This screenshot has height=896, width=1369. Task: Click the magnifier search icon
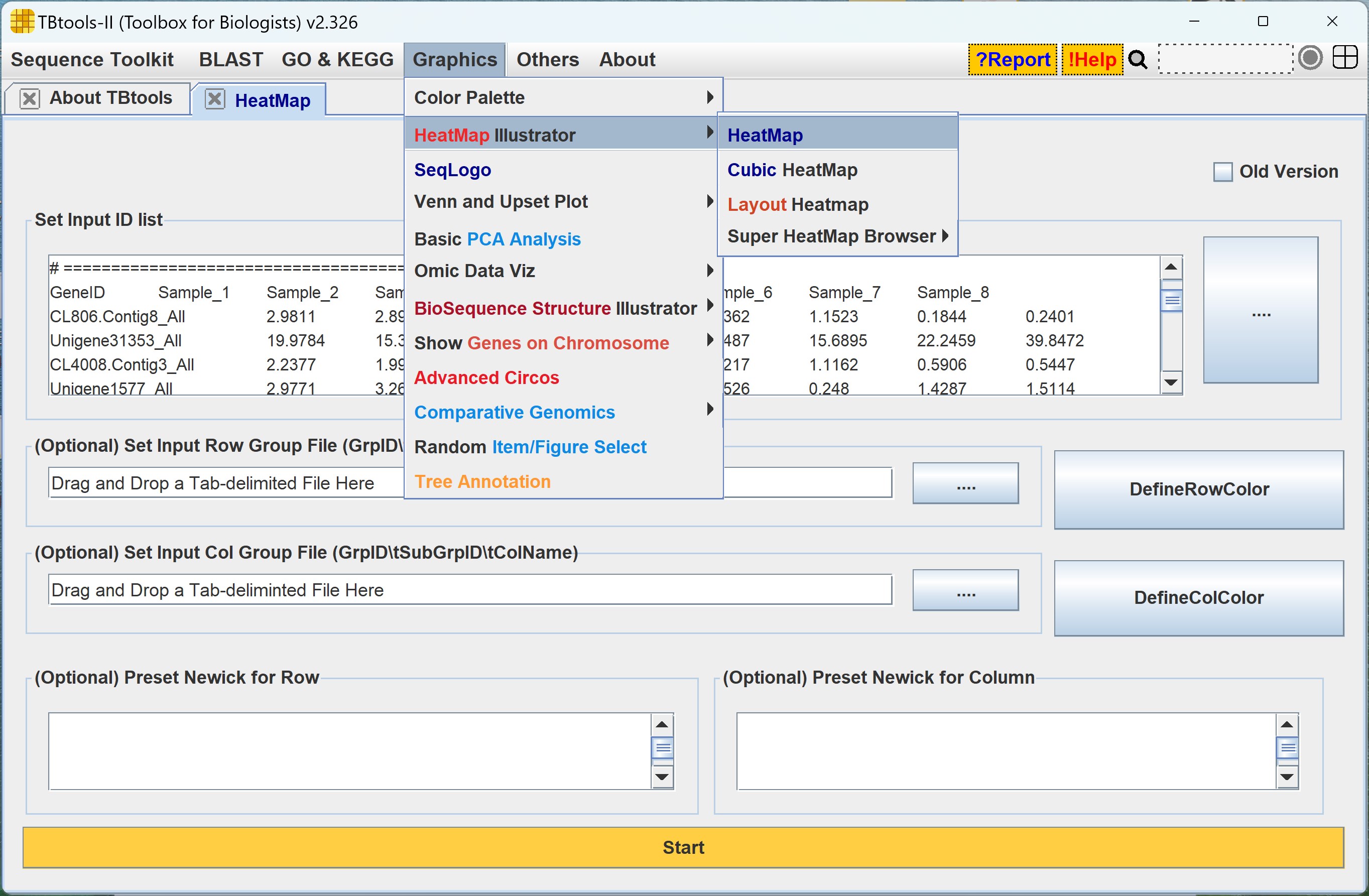coord(1137,60)
